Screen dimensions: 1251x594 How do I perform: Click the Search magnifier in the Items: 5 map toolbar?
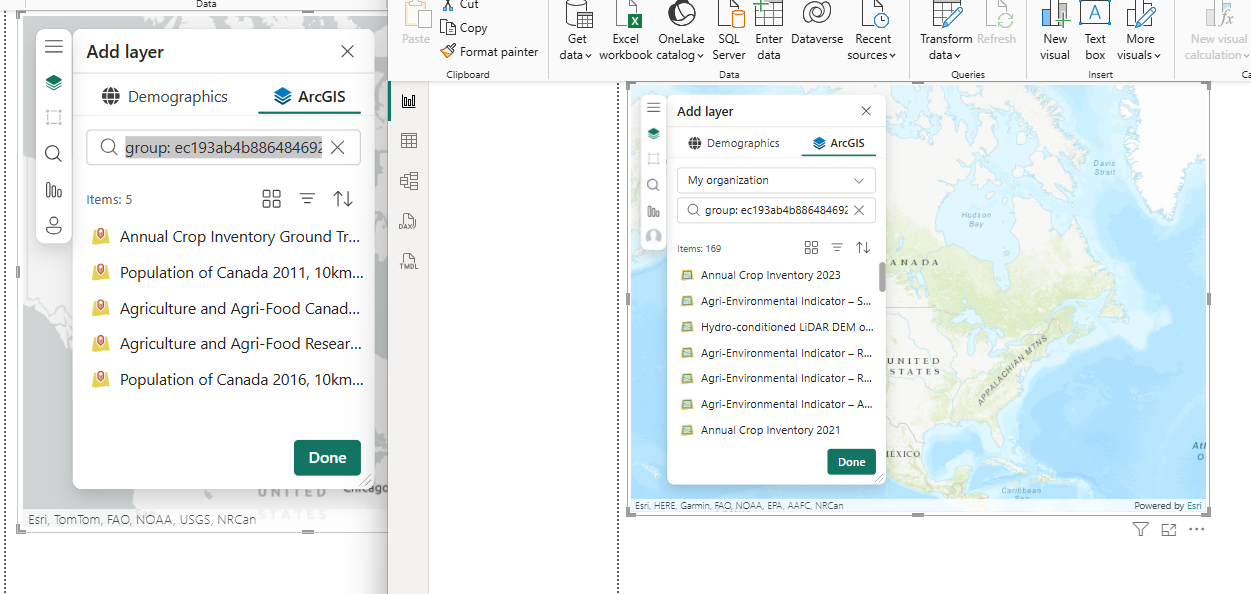54,153
